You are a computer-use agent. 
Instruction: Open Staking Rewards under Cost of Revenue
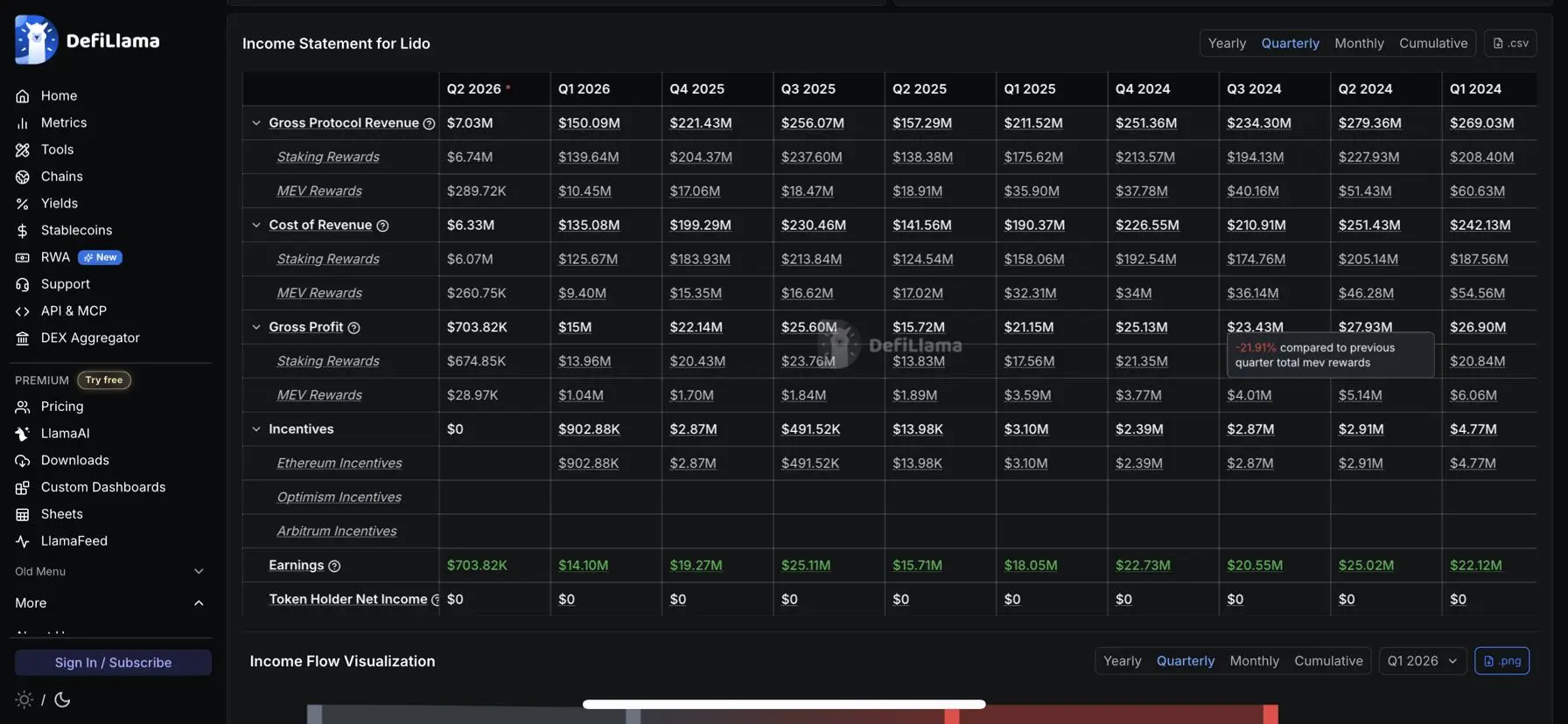click(328, 260)
